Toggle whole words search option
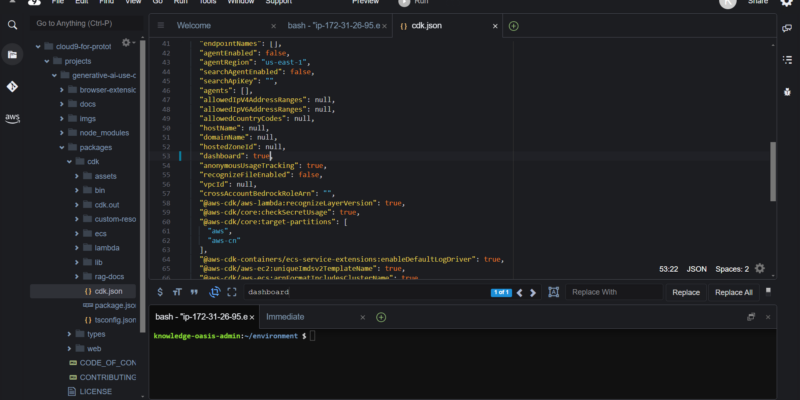The height and width of the screenshot is (400, 800). (195, 292)
